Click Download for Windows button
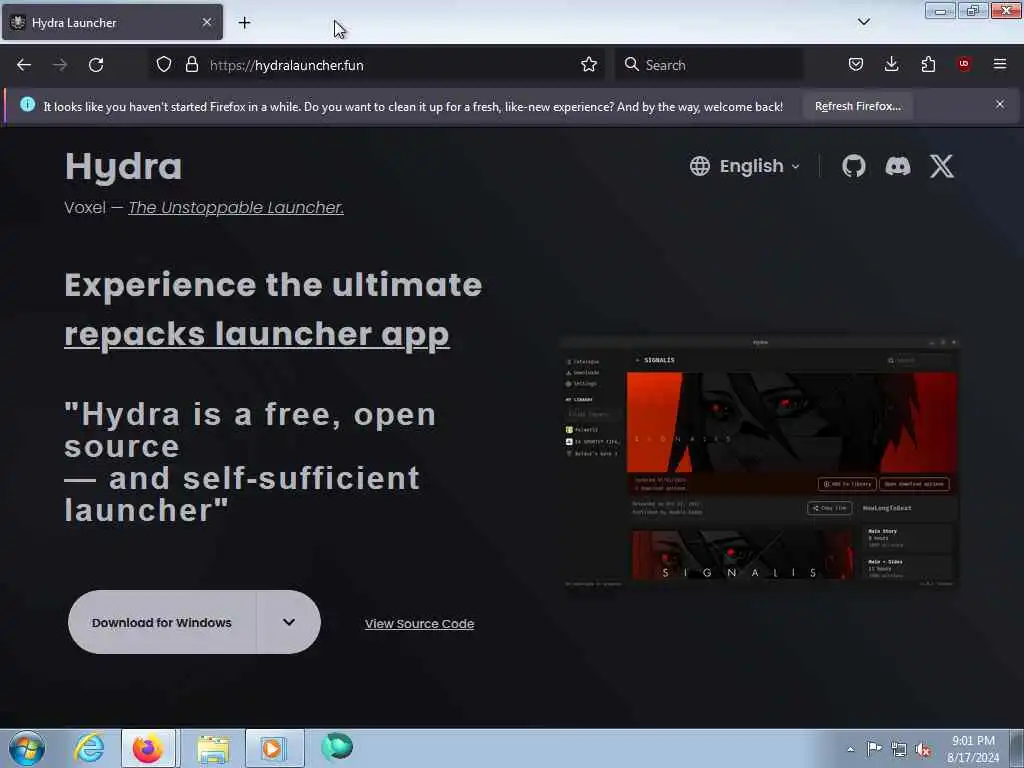The image size is (1024, 768). coord(162,622)
